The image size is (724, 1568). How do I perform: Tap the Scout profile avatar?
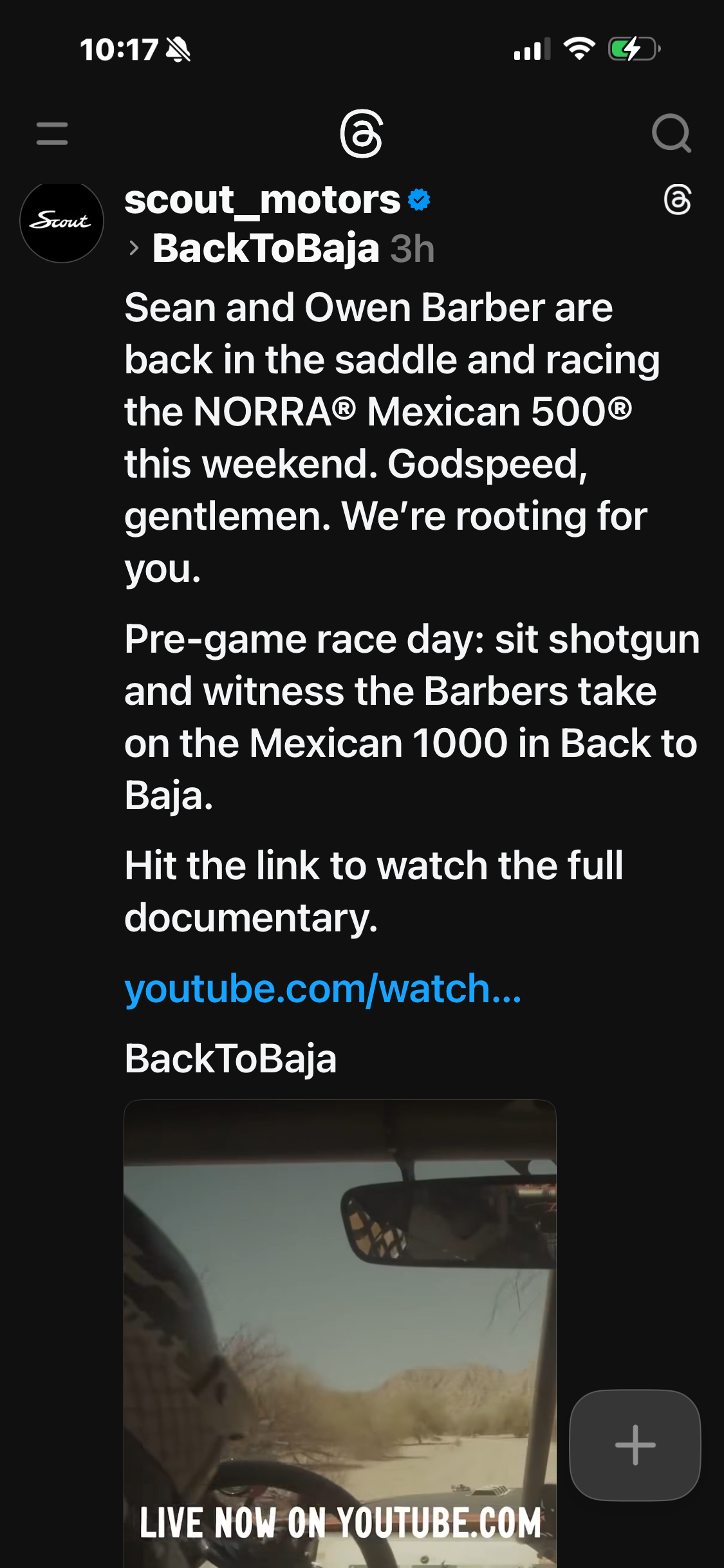tap(62, 221)
